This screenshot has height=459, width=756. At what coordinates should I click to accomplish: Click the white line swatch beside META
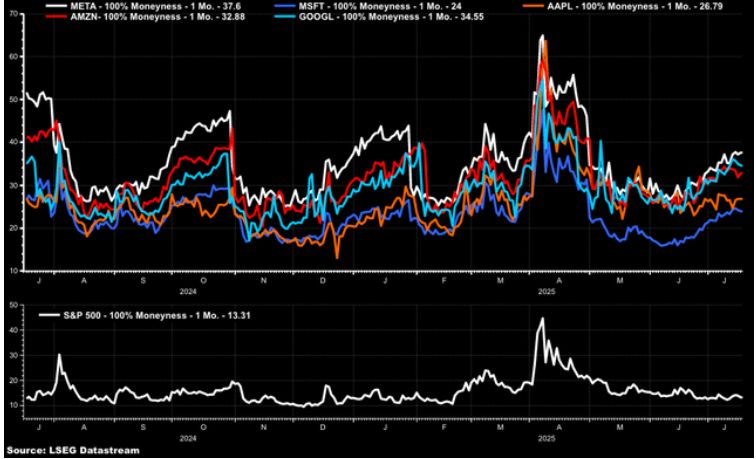(x=57, y=6)
